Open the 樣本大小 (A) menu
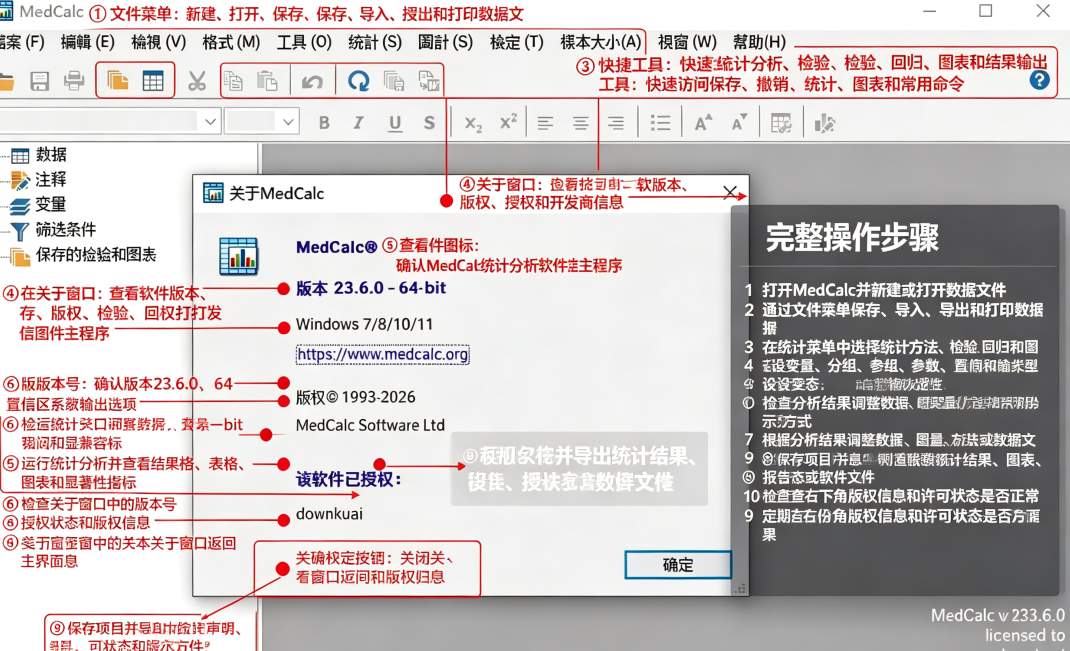1070x651 pixels. click(601, 42)
